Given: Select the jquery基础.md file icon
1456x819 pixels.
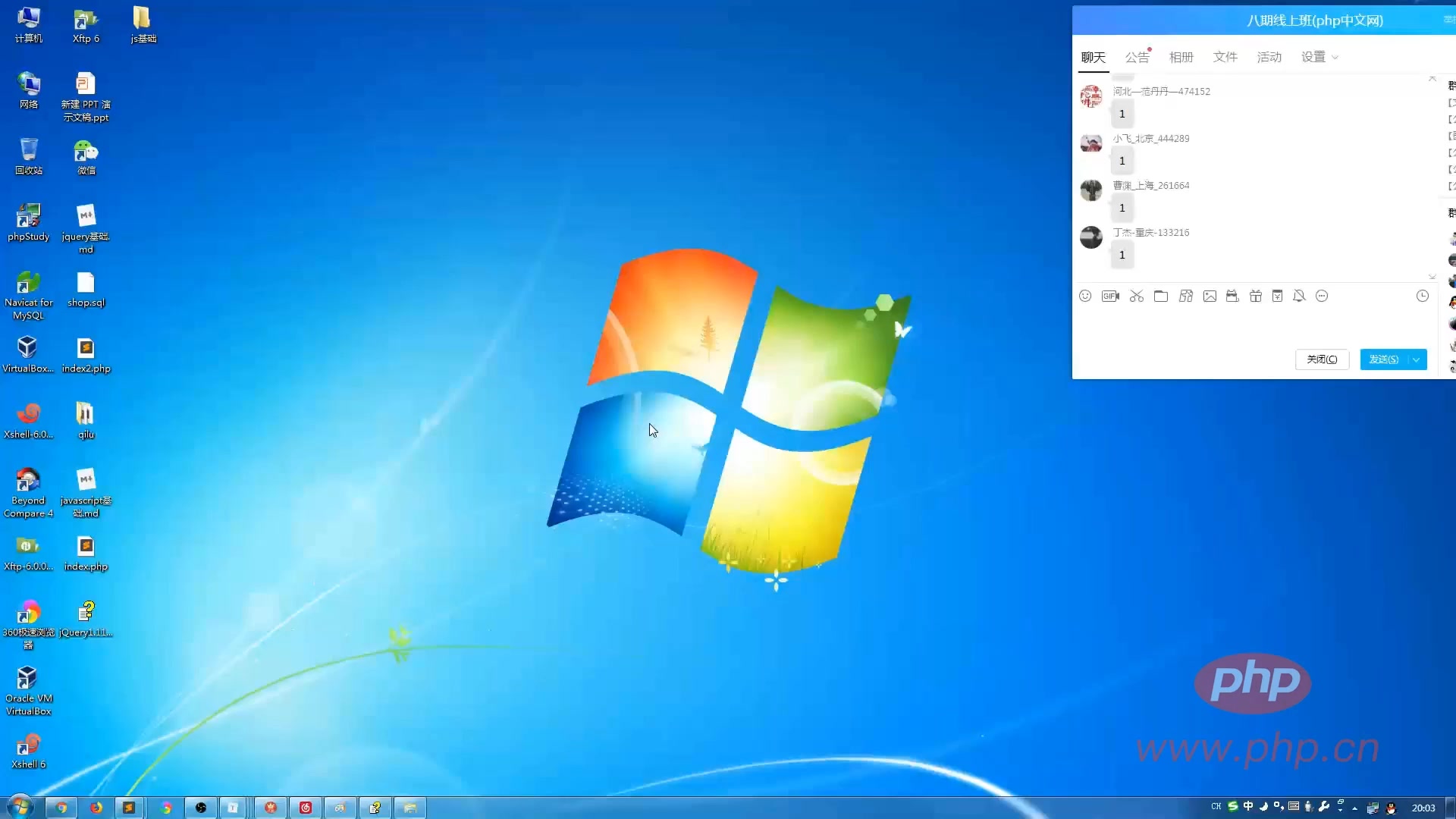Looking at the screenshot, I should coord(86,228).
